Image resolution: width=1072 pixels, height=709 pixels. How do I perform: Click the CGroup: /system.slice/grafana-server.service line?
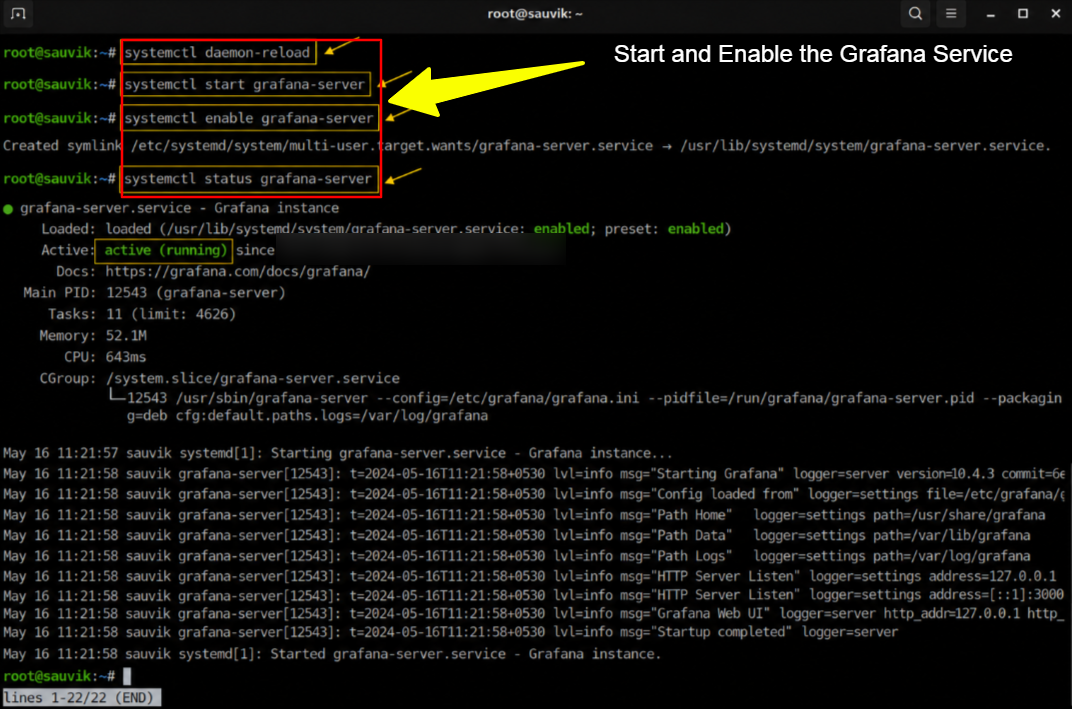220,378
